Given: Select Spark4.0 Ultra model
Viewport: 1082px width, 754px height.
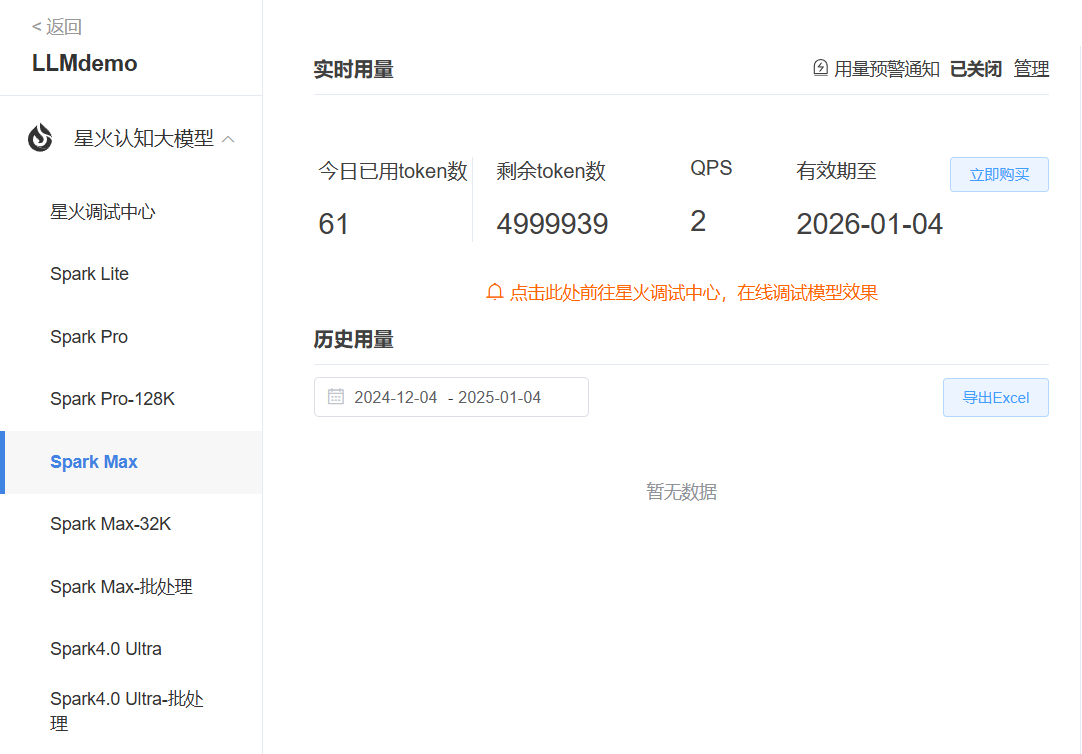Looking at the screenshot, I should (x=106, y=648).
